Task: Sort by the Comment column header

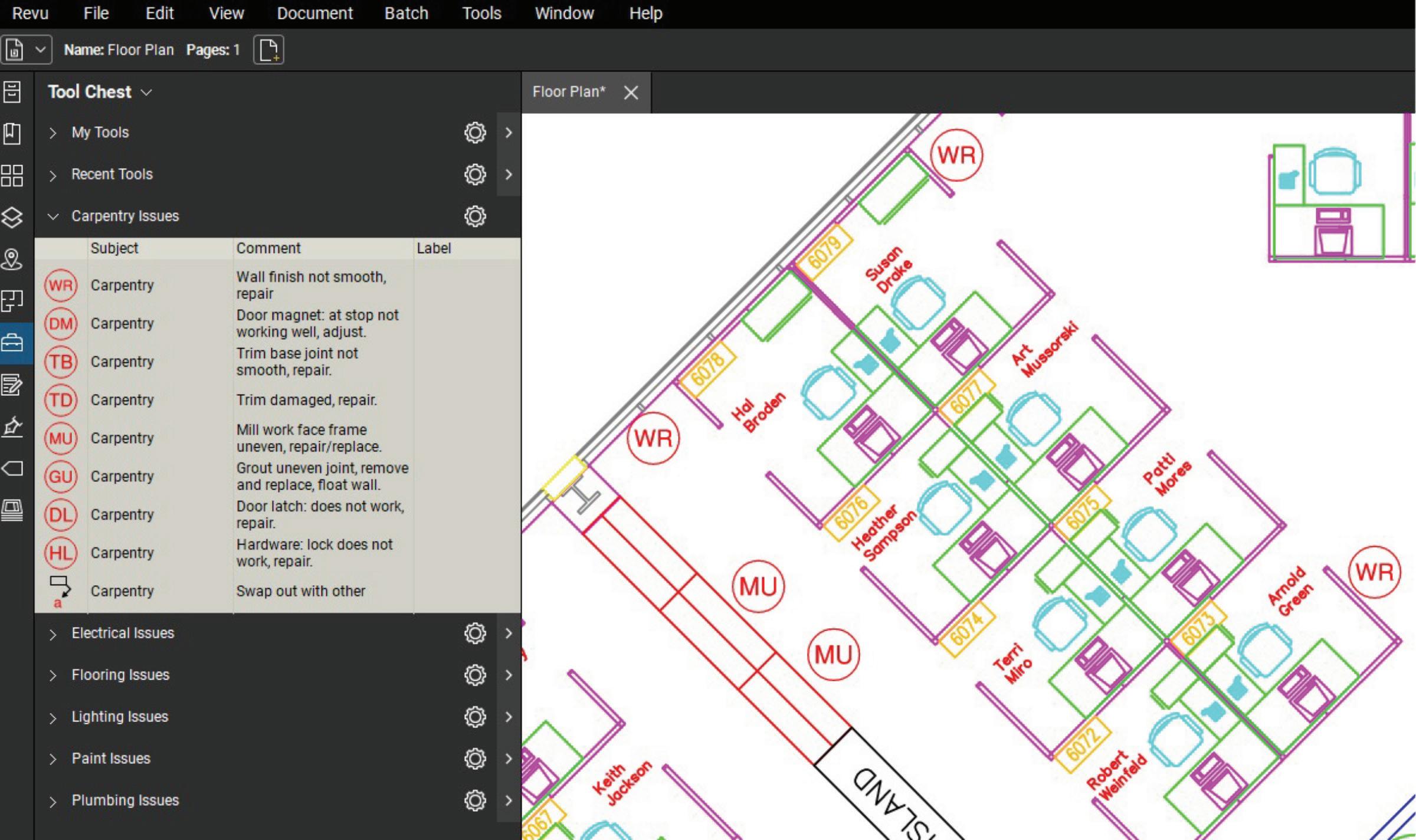Action: 268,248
